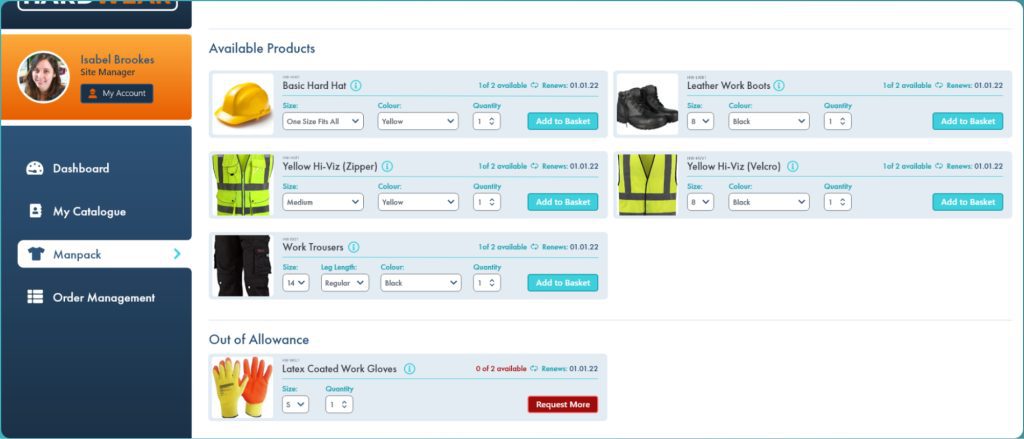Click the Latex Coated Work Gloves thumbnail

(x=242, y=387)
